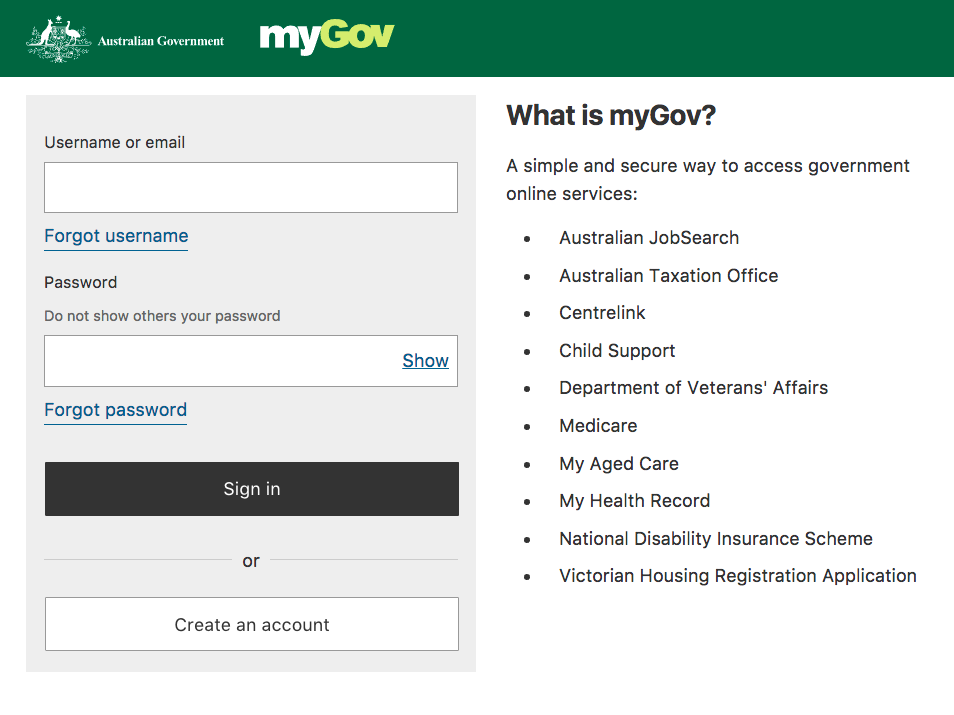Click the 'Australian Government' header text
The width and height of the screenshot is (954, 715).
(161, 41)
